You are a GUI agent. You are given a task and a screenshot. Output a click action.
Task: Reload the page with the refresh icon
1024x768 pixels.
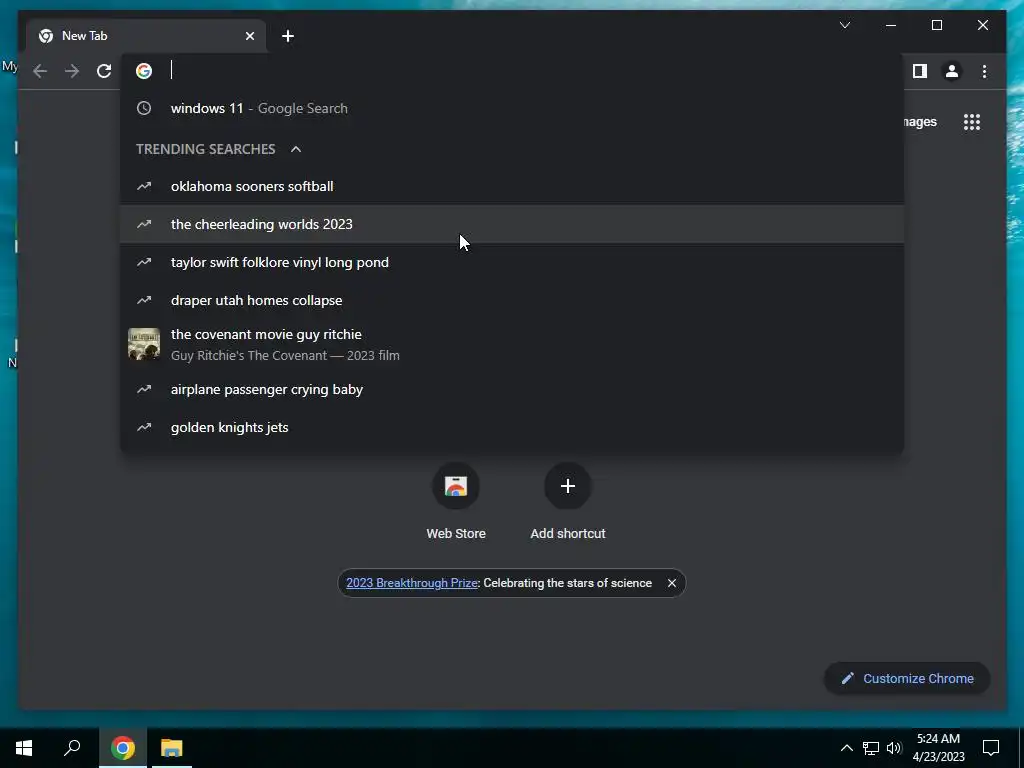pos(104,71)
